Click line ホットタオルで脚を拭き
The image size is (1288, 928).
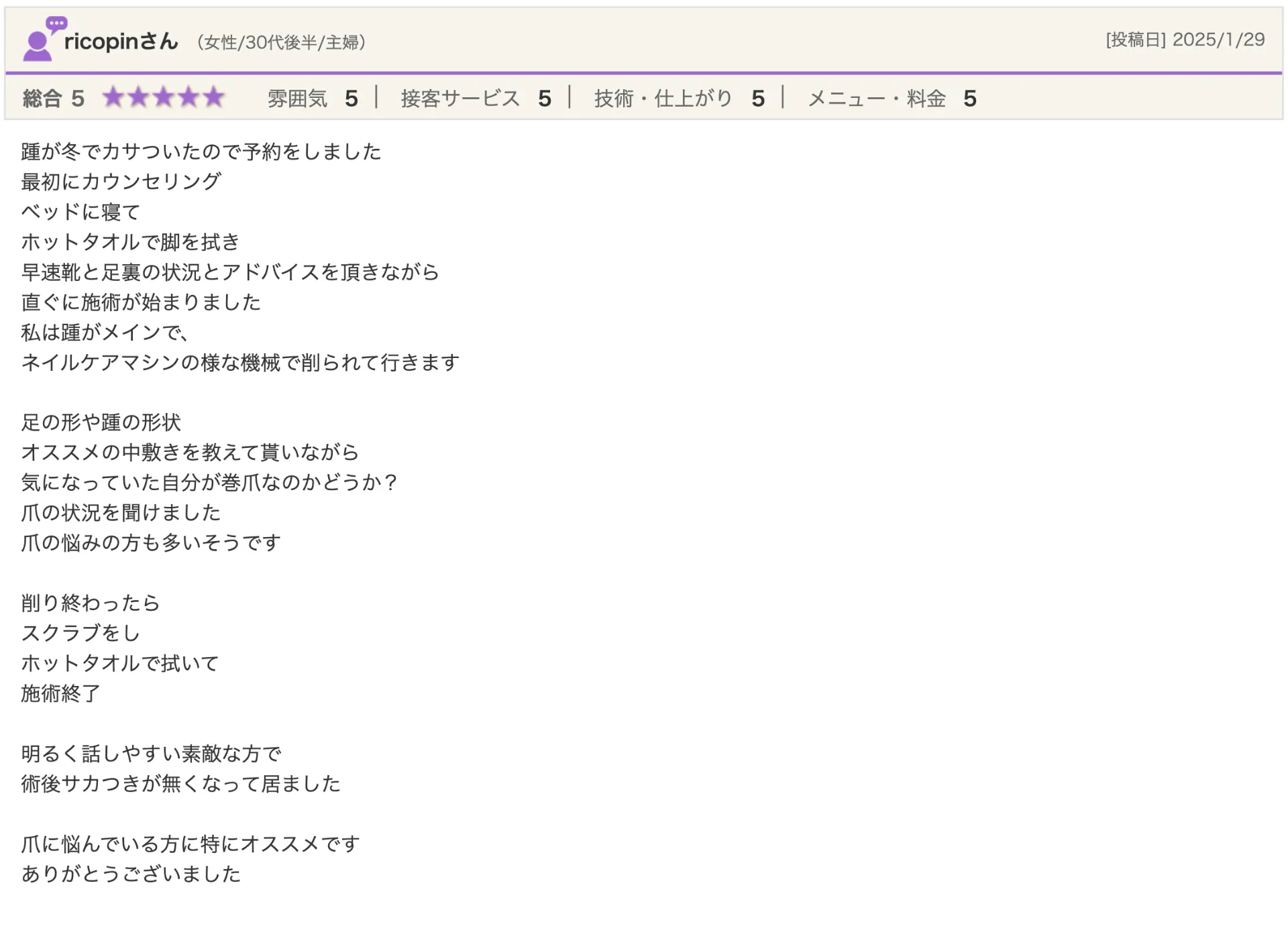(131, 242)
